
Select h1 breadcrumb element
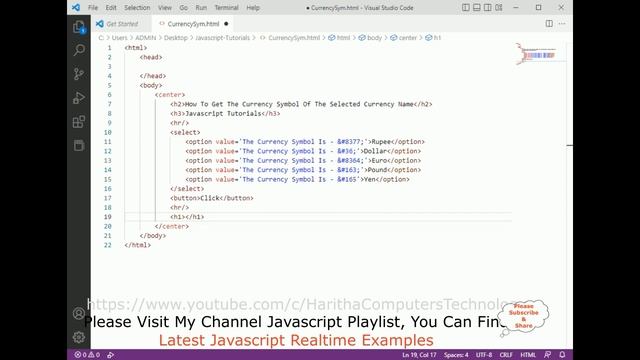pos(433,38)
